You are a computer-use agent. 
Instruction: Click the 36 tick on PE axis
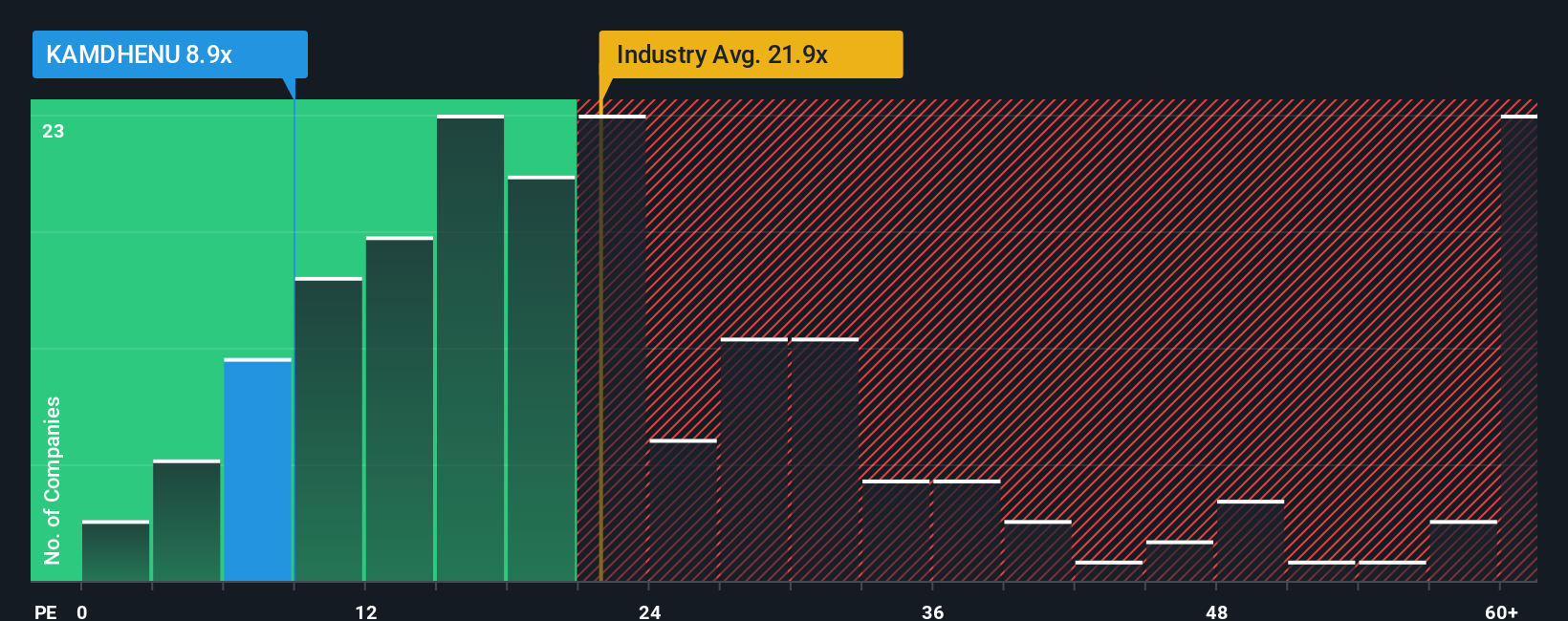click(x=933, y=611)
